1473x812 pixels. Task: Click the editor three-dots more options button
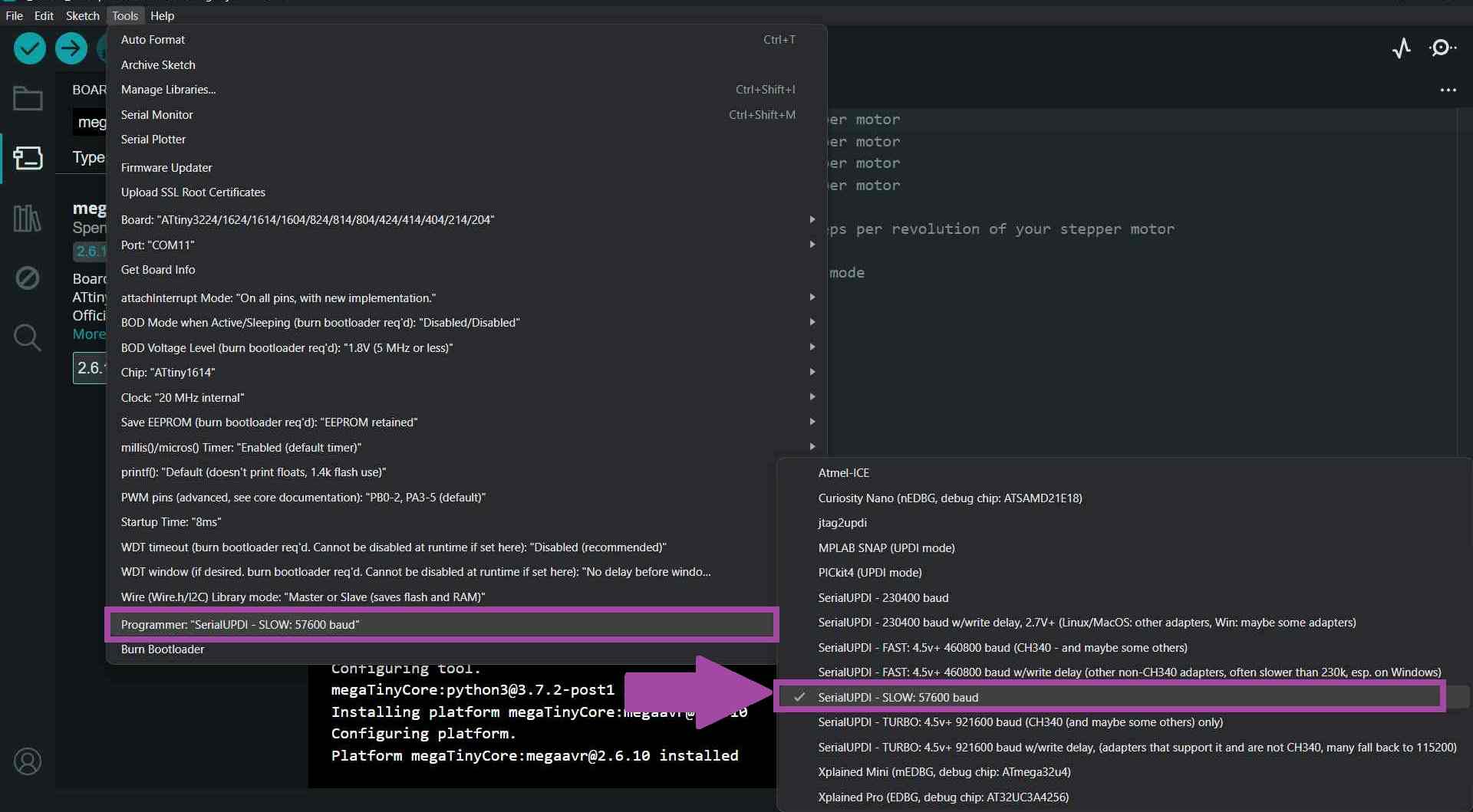(1448, 90)
